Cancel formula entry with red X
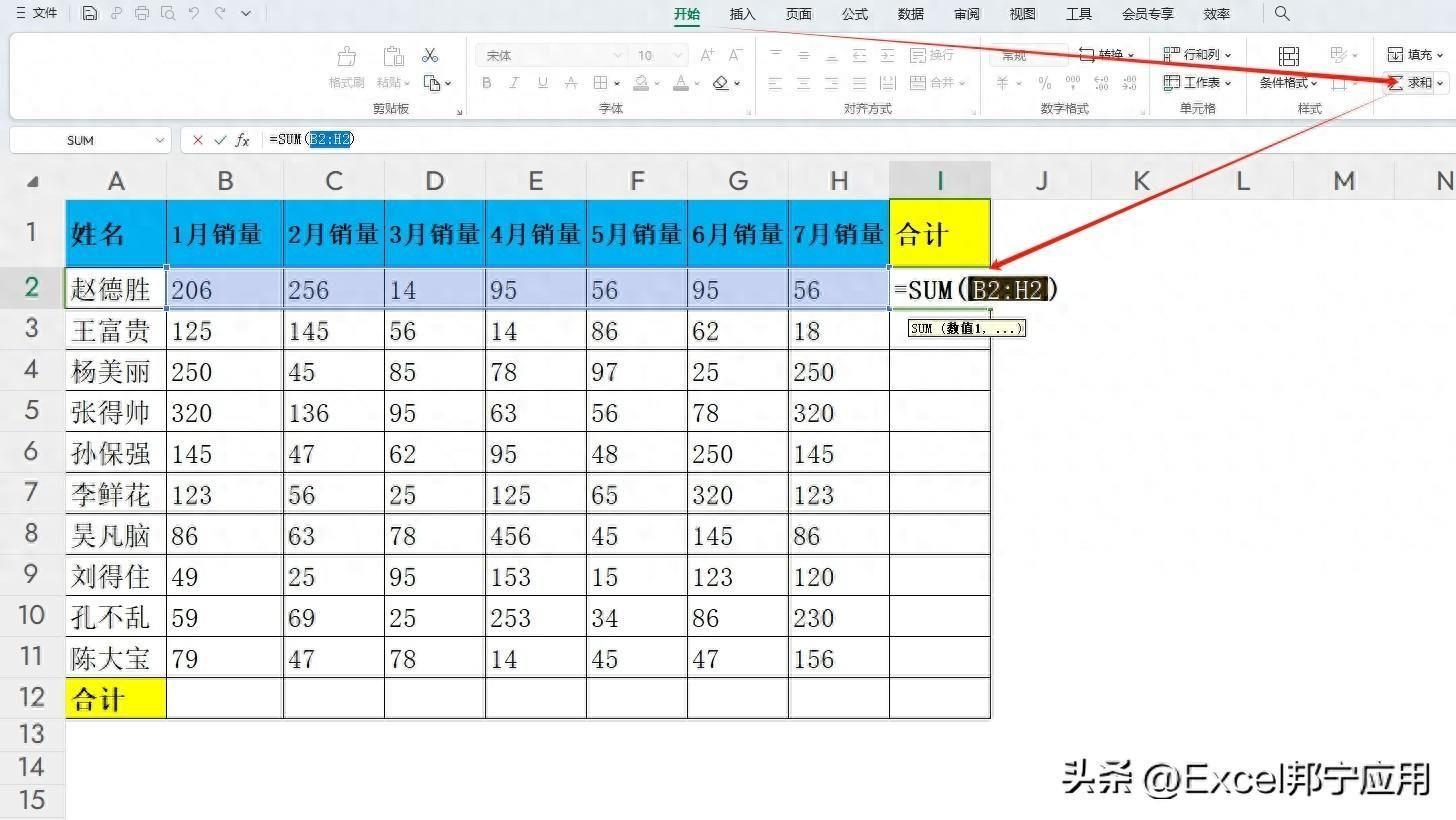This screenshot has height=820, width=1456. click(x=198, y=140)
